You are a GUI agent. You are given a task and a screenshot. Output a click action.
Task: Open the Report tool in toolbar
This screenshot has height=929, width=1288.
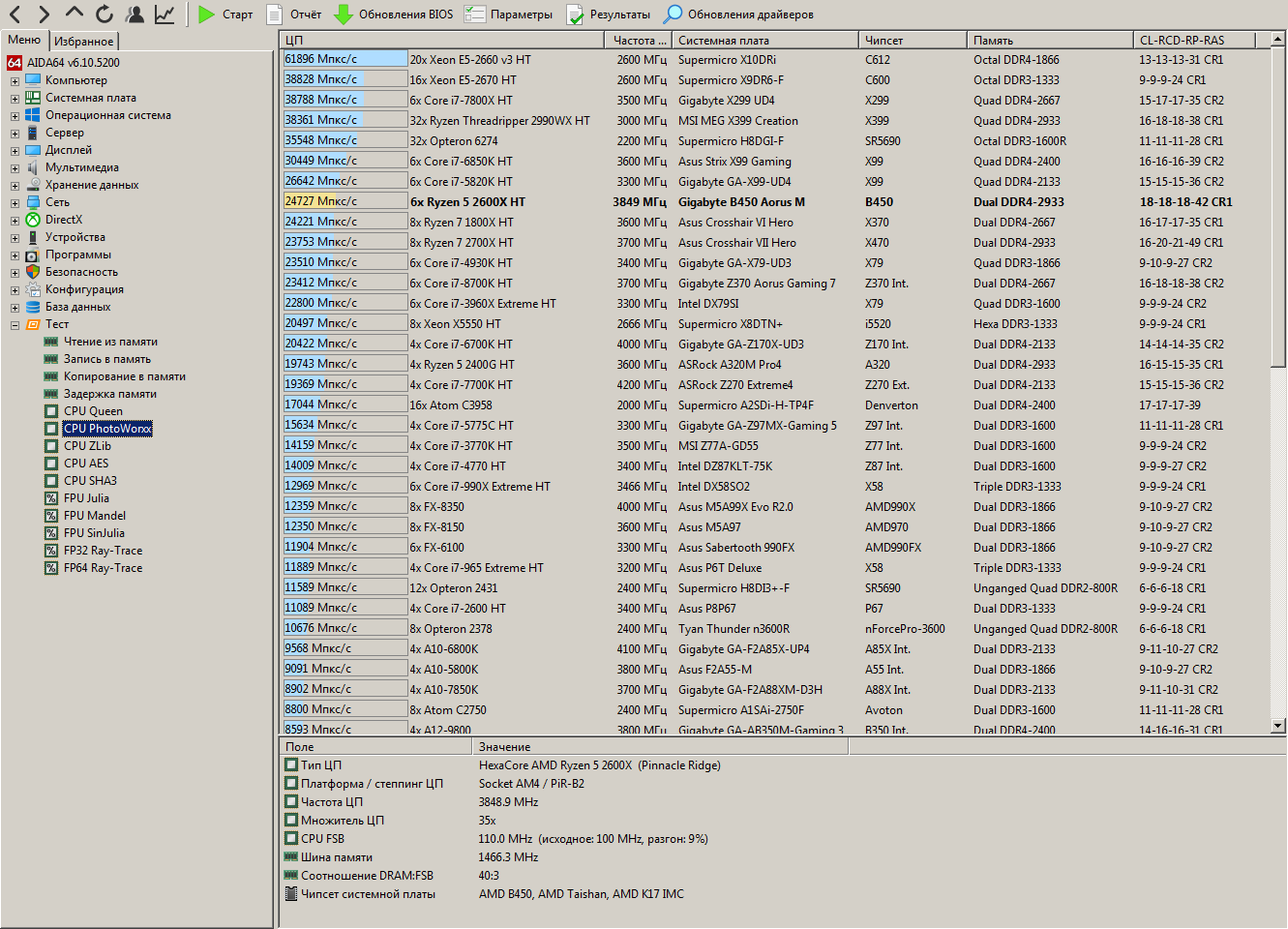pos(294,15)
